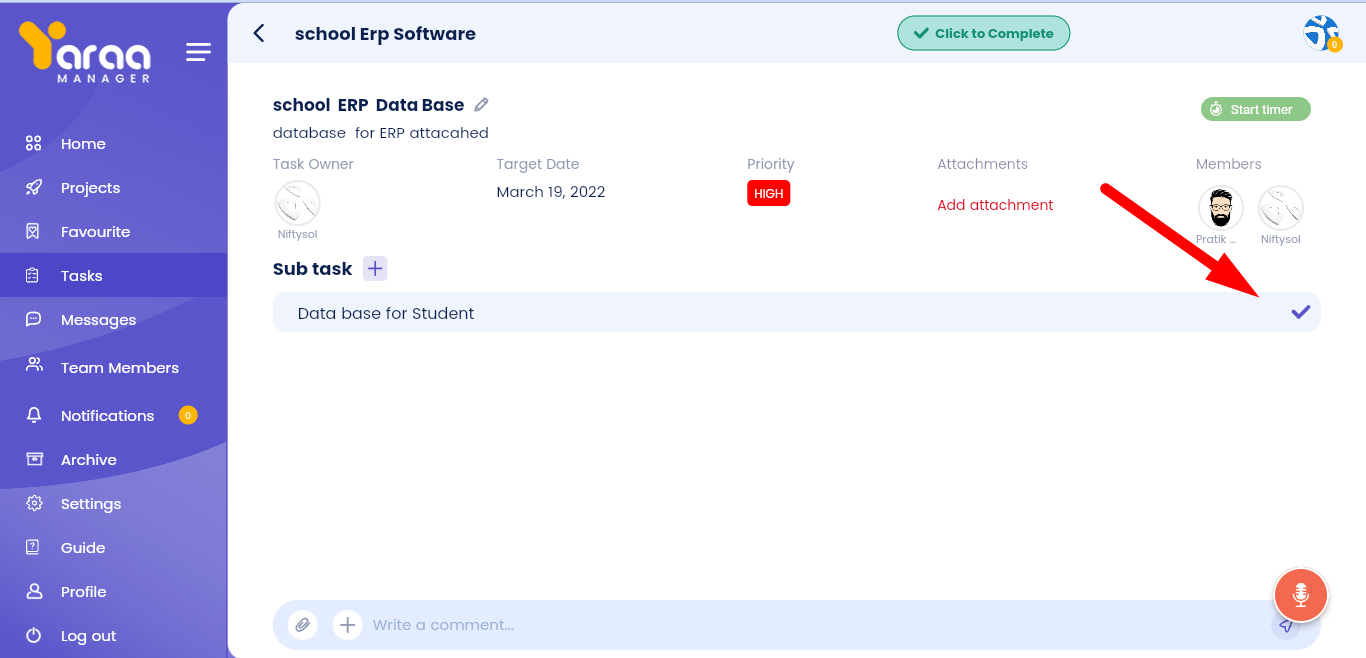Image resolution: width=1366 pixels, height=658 pixels.
Task: Click the user avatar in top right
Action: [x=1321, y=33]
